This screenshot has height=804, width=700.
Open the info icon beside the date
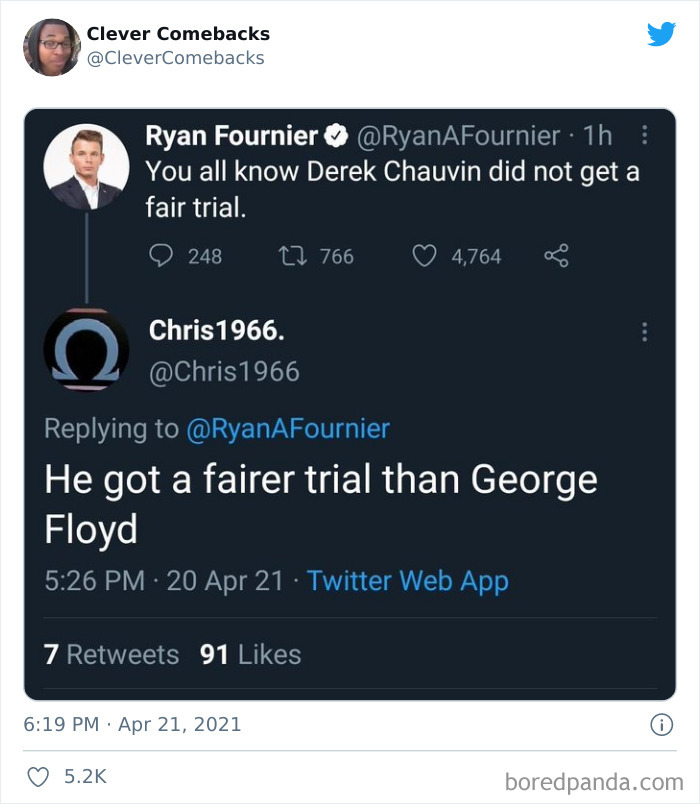pos(661,725)
